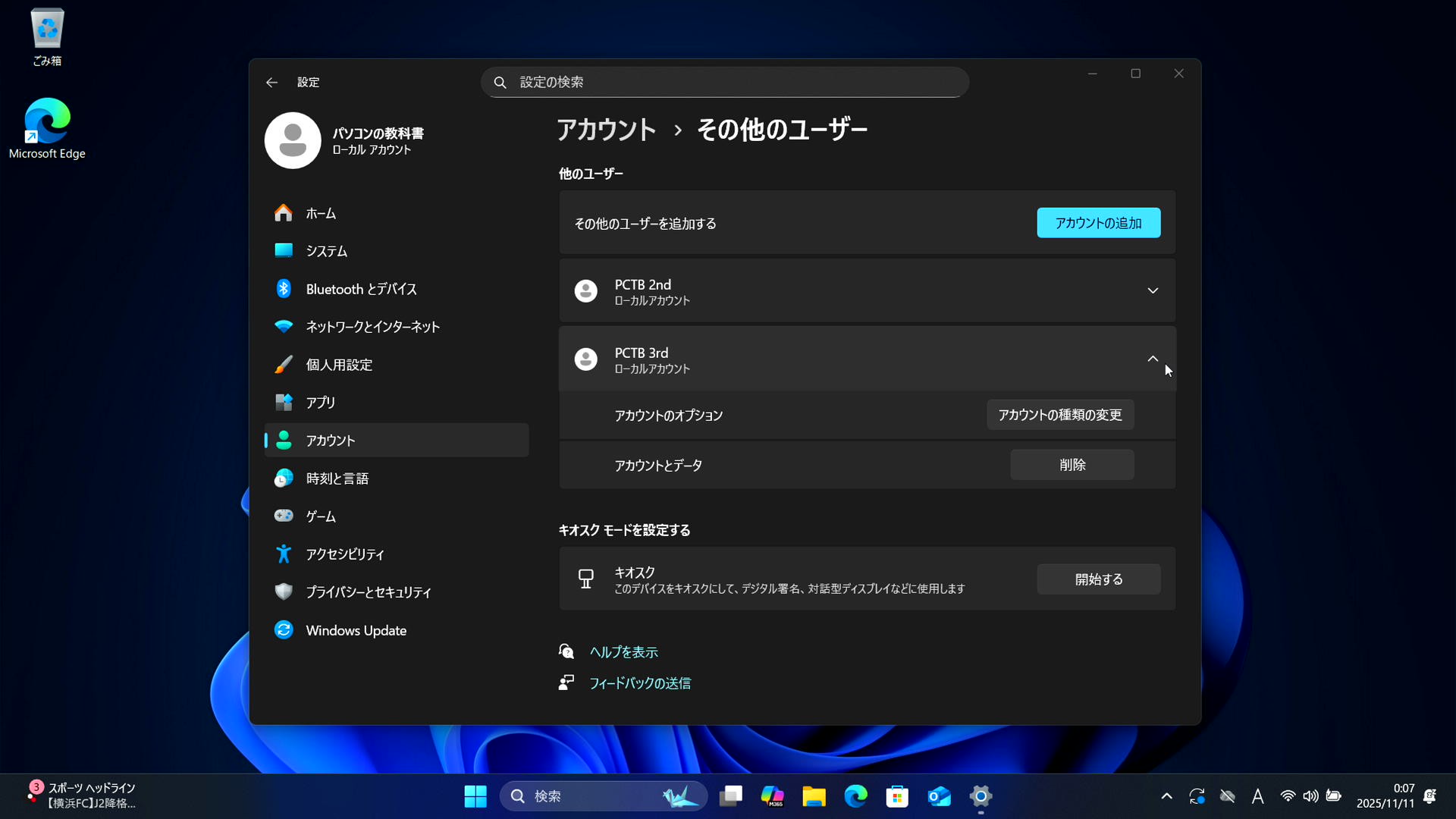Select ホーム in the settings sidebar
This screenshot has height=819, width=1456.
(x=321, y=213)
